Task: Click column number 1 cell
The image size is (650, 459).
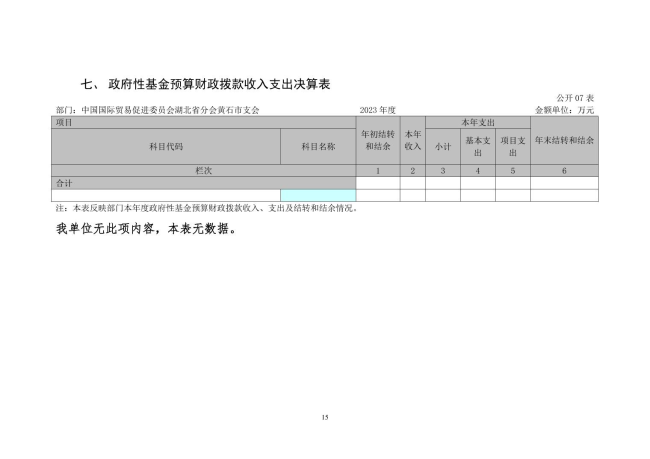Action: (378, 170)
